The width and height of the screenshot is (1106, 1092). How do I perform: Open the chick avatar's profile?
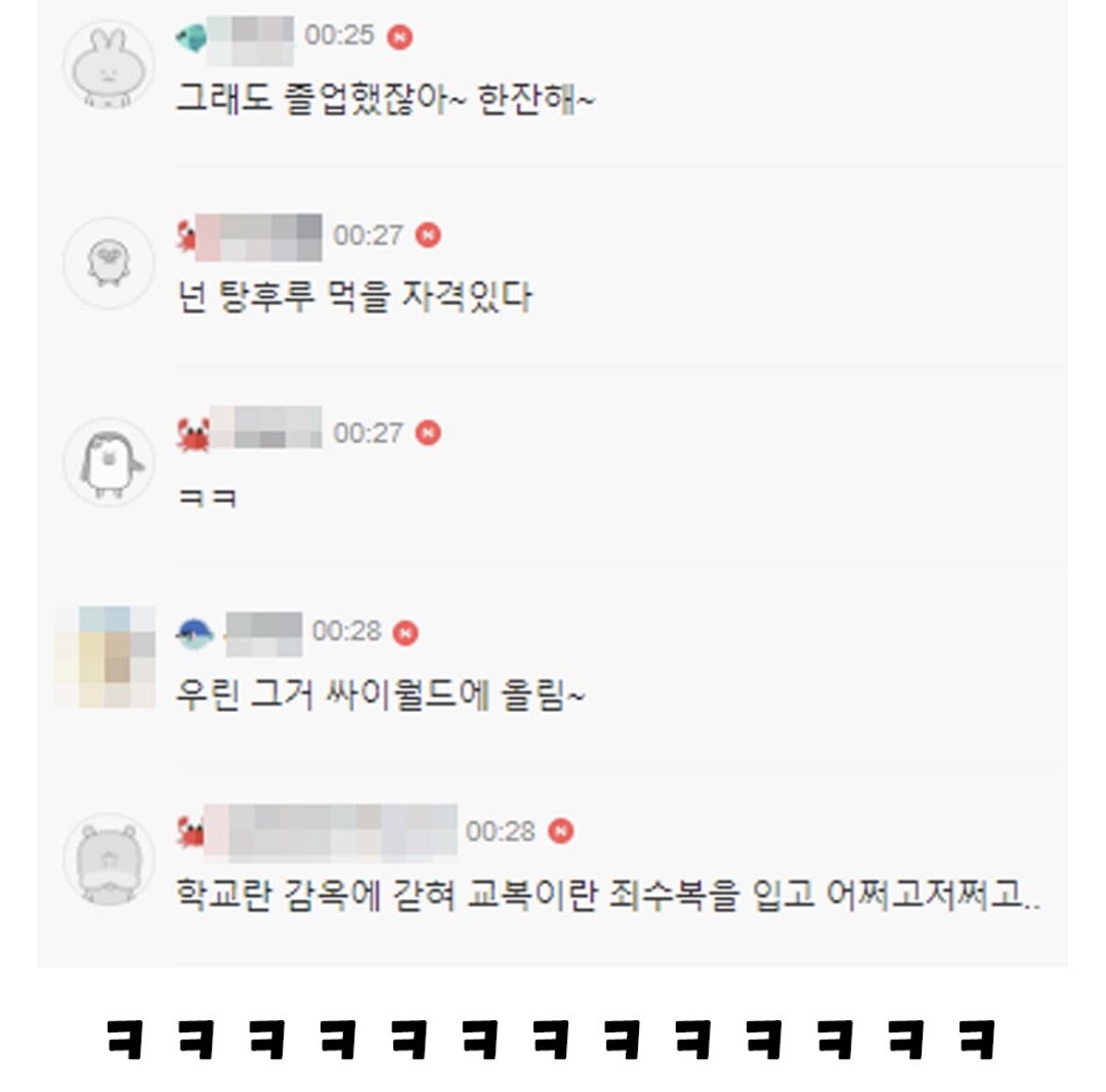[109, 263]
